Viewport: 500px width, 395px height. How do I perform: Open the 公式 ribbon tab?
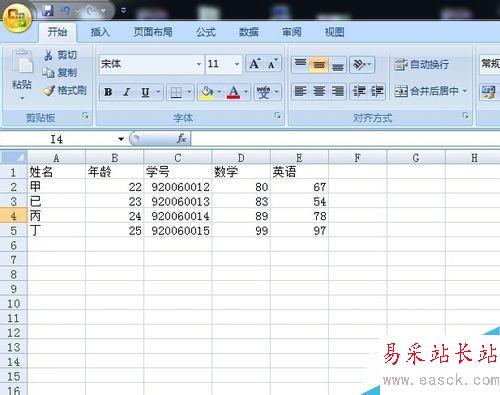(x=206, y=32)
